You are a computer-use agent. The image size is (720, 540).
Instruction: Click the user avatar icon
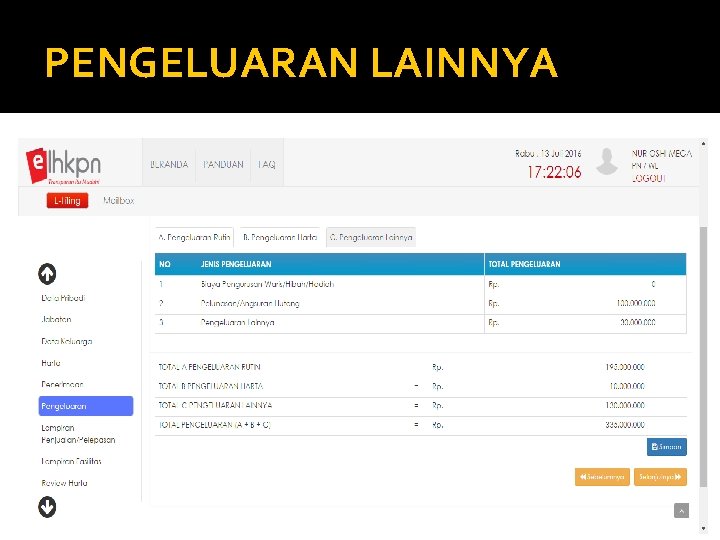click(607, 162)
